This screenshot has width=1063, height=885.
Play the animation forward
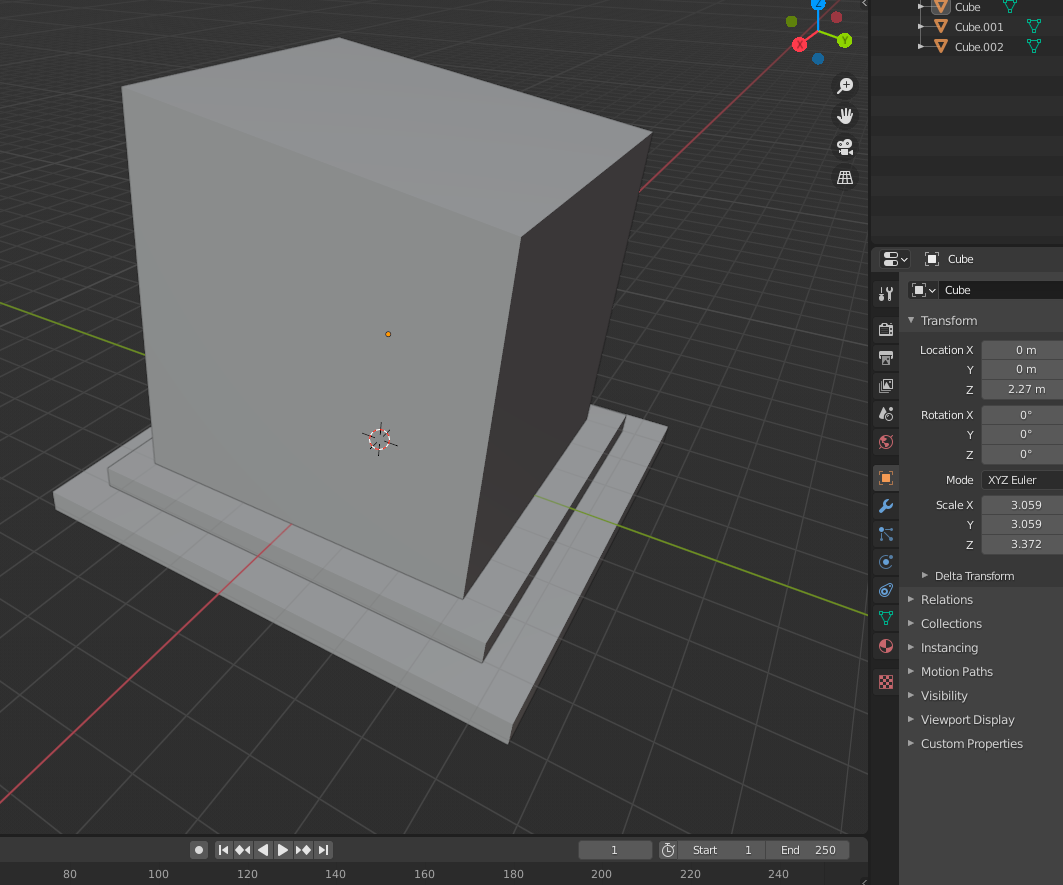click(283, 850)
